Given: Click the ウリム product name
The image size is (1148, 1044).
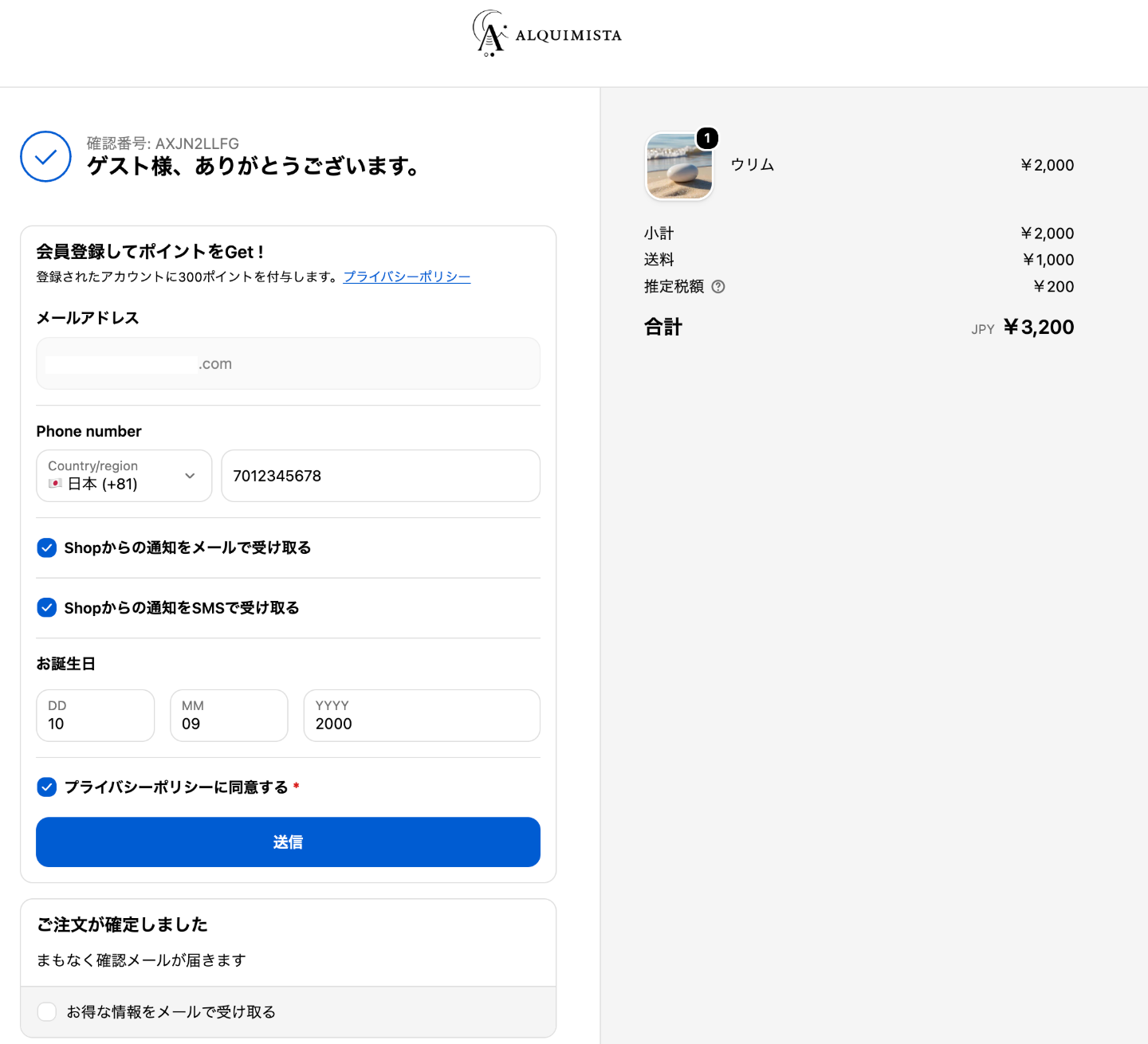Looking at the screenshot, I should coord(753,165).
